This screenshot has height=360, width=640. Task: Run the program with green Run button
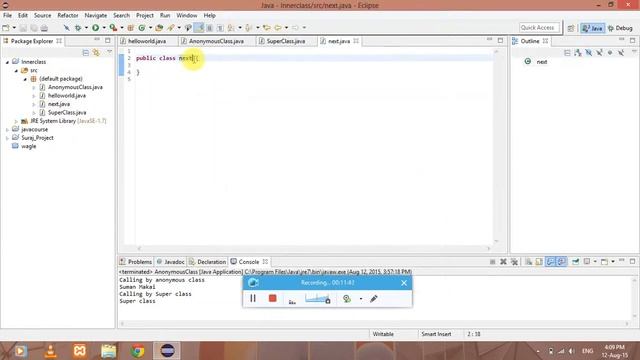coord(96,28)
